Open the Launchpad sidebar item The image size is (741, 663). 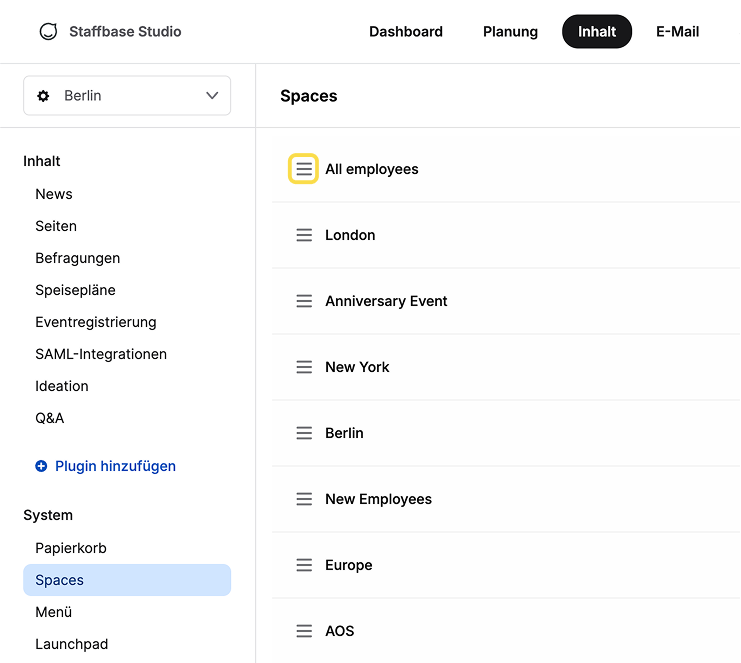[71, 644]
